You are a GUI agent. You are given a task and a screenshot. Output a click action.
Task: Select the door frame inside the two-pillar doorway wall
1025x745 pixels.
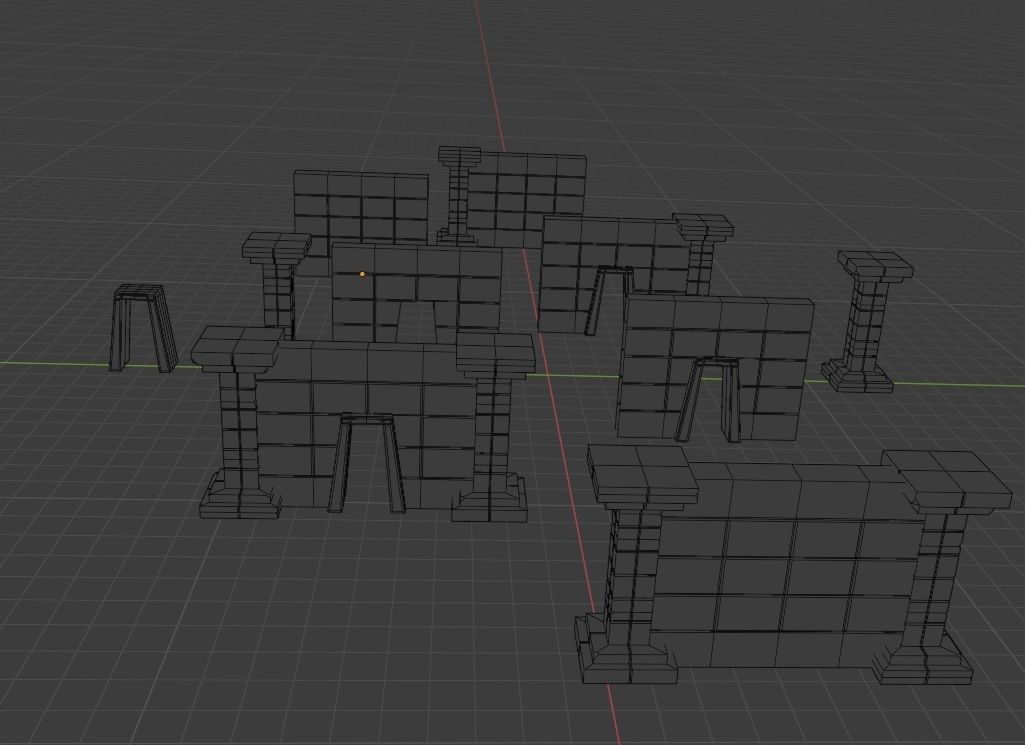[366, 463]
